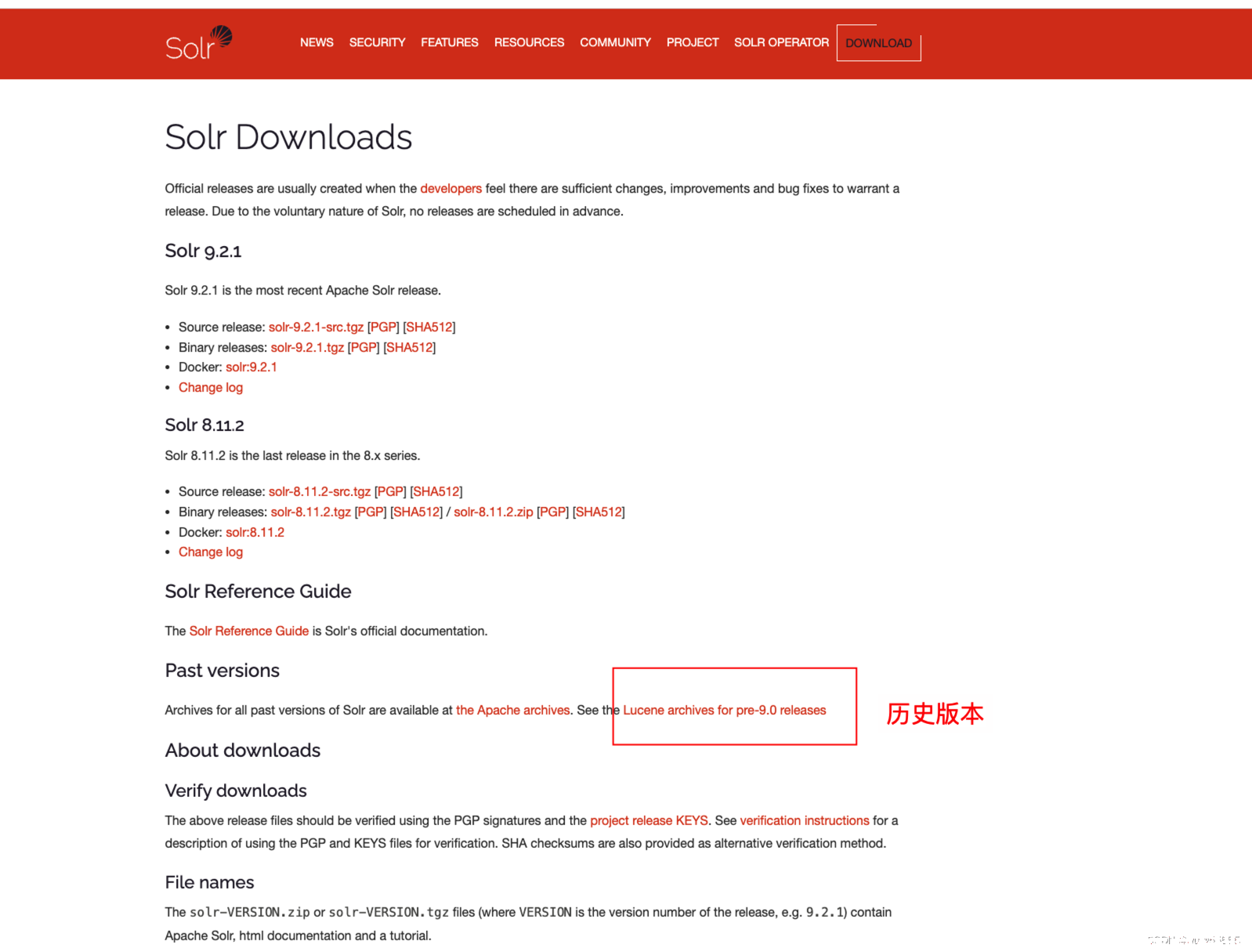Open project release KEYS link

pos(649,820)
